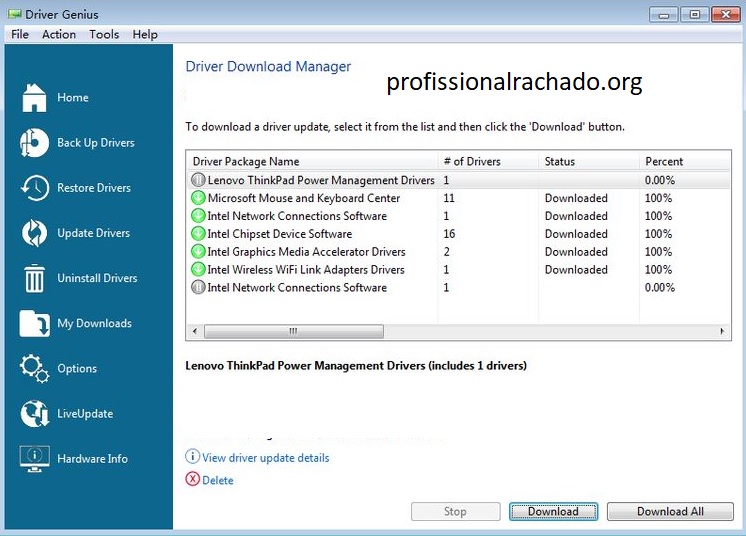Click green icon beside Intel Chipset Device Software
The width and height of the screenshot is (746, 536).
point(198,234)
